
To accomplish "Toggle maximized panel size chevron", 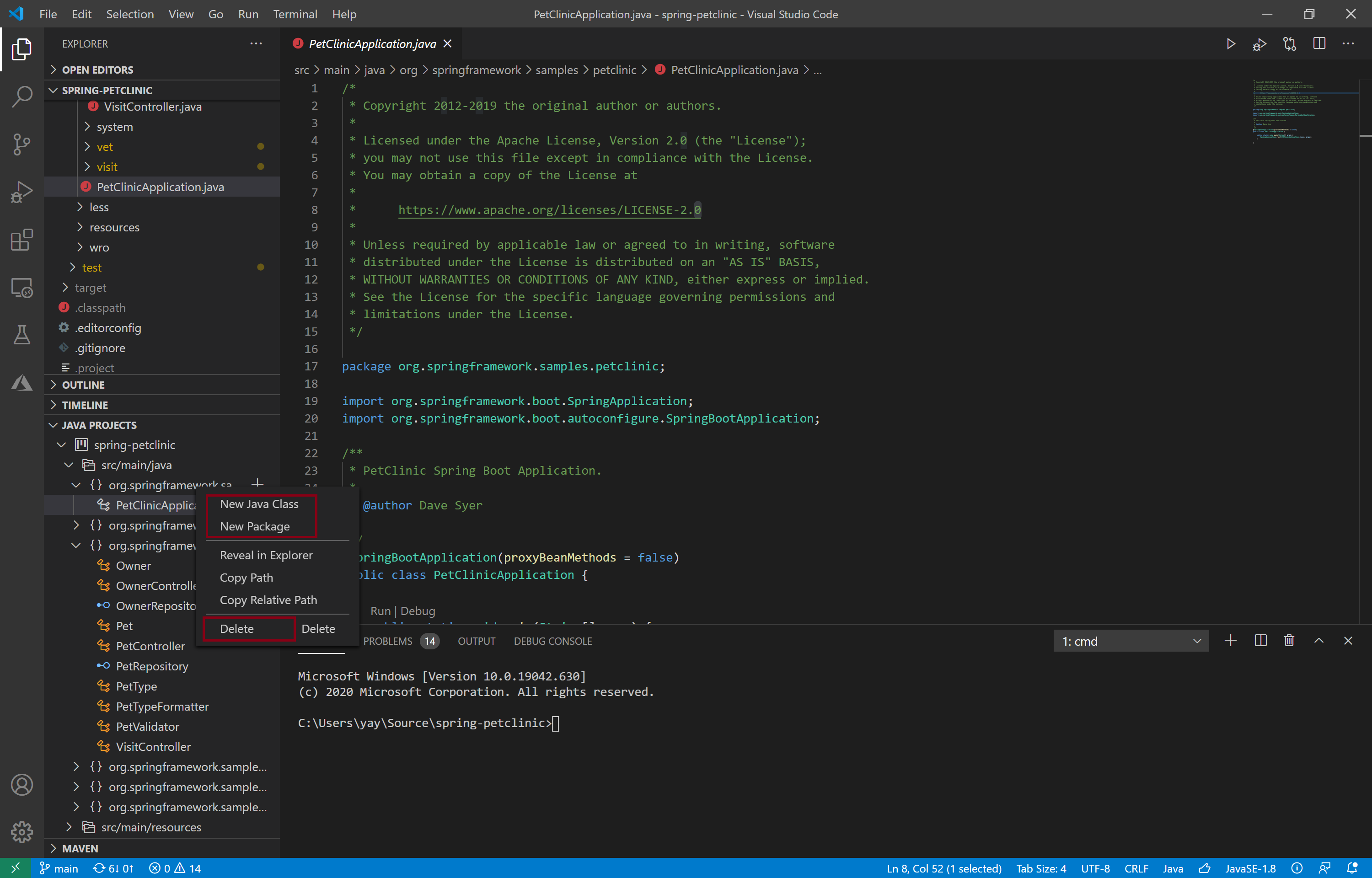I will point(1318,641).
